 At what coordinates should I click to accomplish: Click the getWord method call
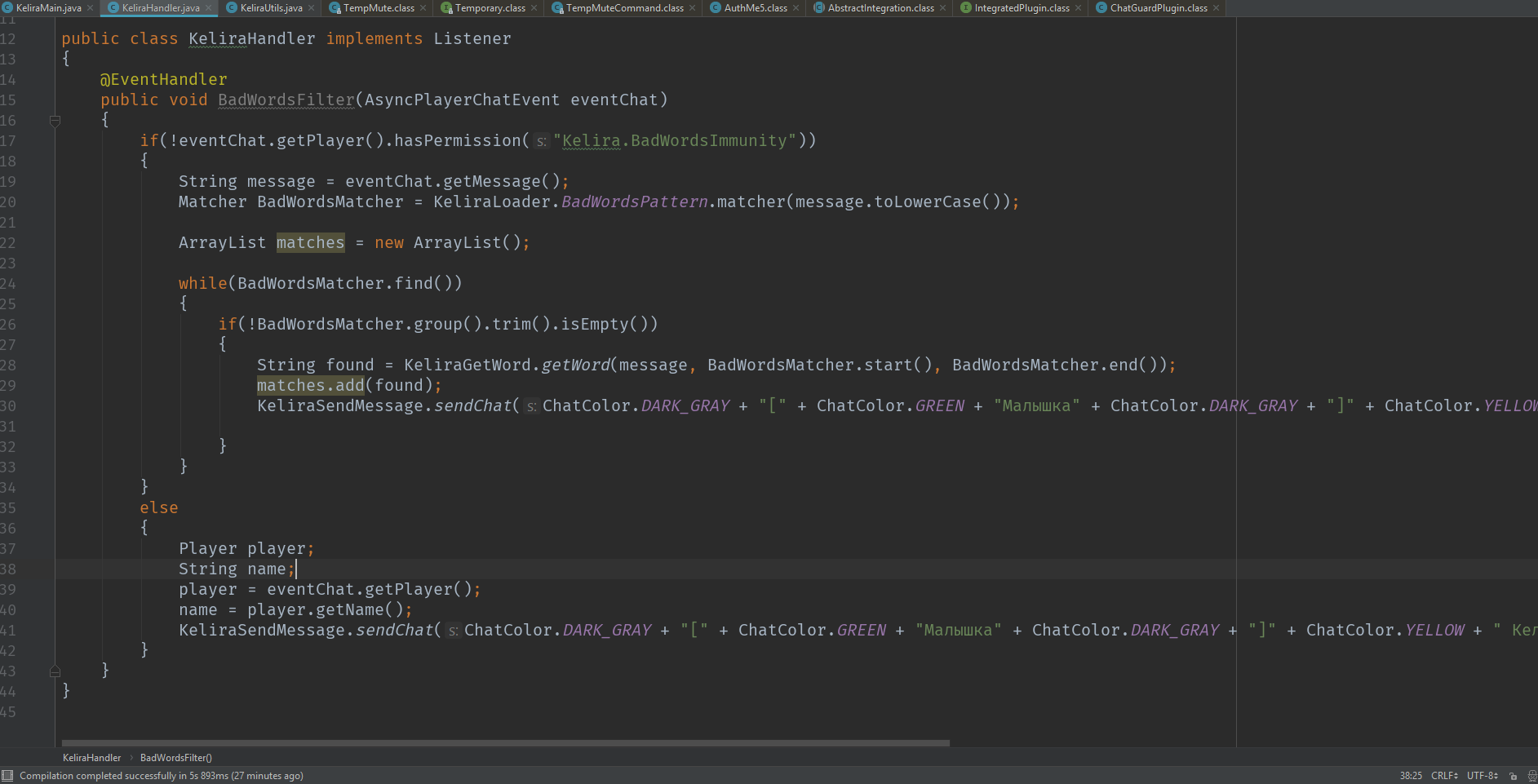click(575, 365)
